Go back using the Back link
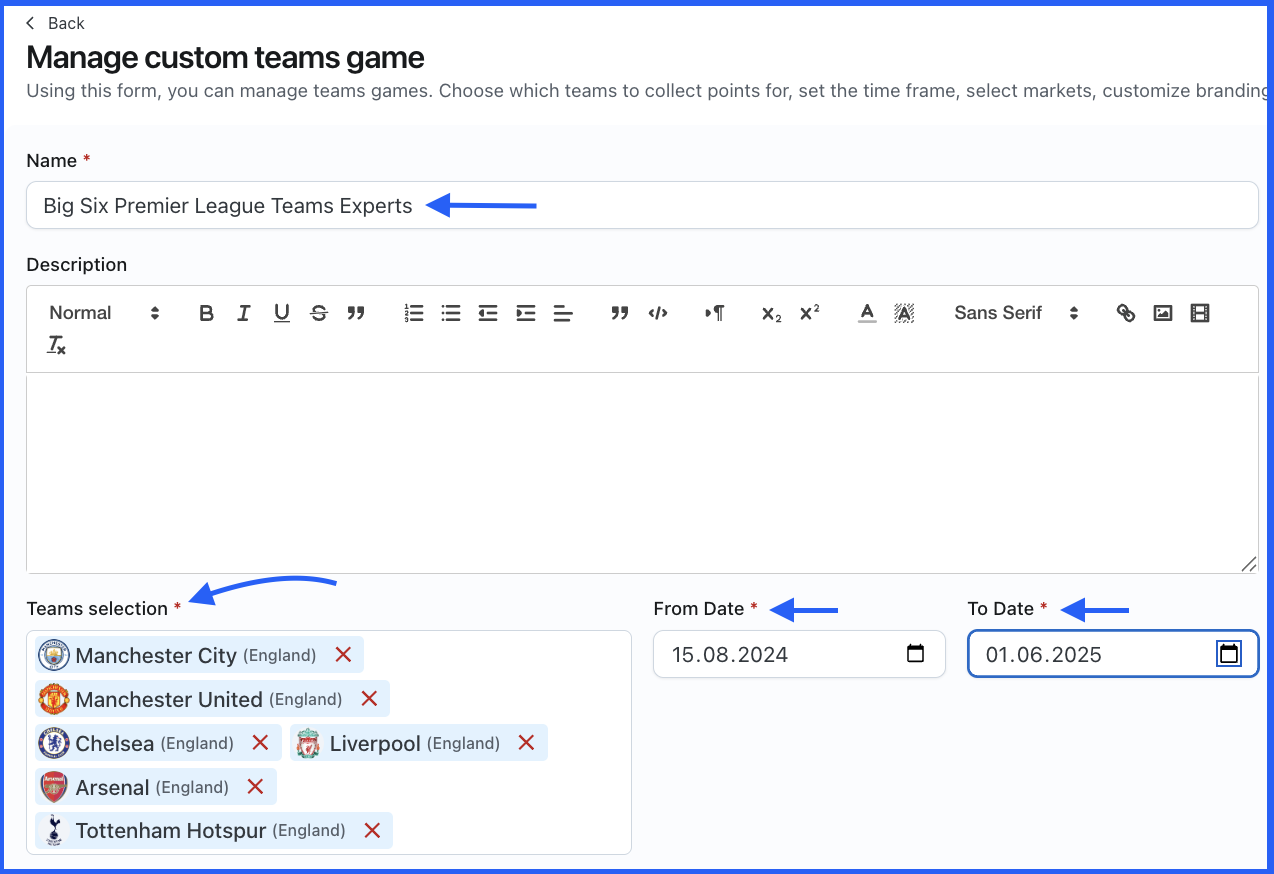Viewport: 1274px width, 874px height. click(56, 23)
